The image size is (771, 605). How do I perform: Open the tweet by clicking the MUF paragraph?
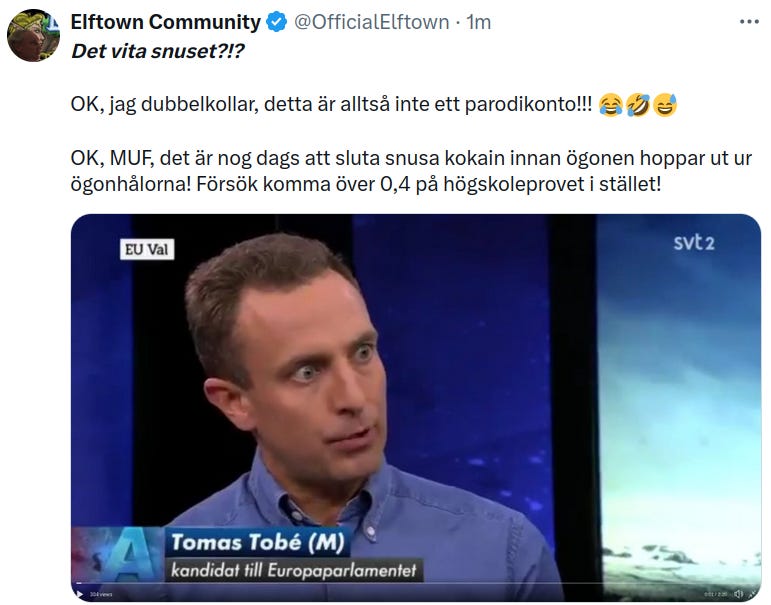pos(411,171)
